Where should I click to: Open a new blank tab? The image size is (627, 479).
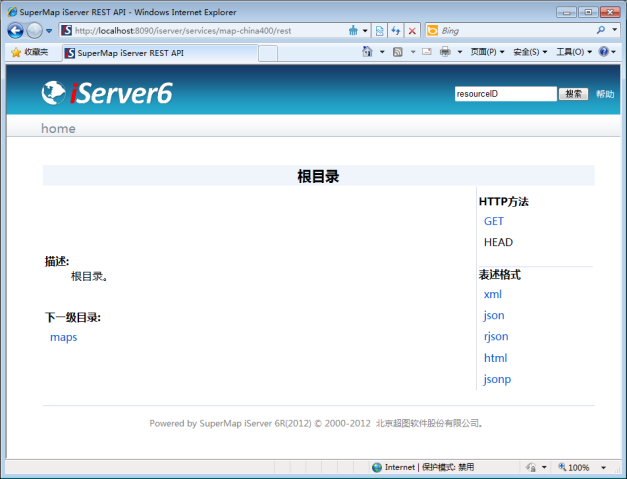[x=268, y=54]
